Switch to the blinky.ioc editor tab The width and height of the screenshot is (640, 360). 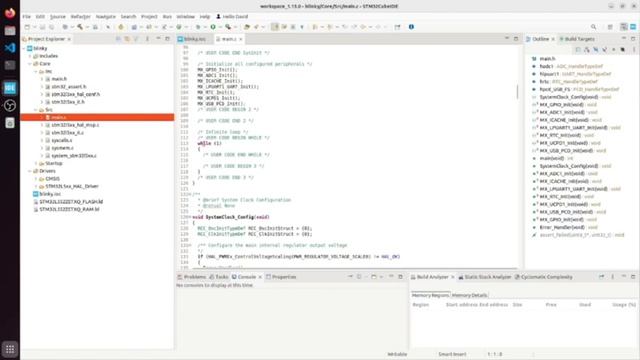192,39
